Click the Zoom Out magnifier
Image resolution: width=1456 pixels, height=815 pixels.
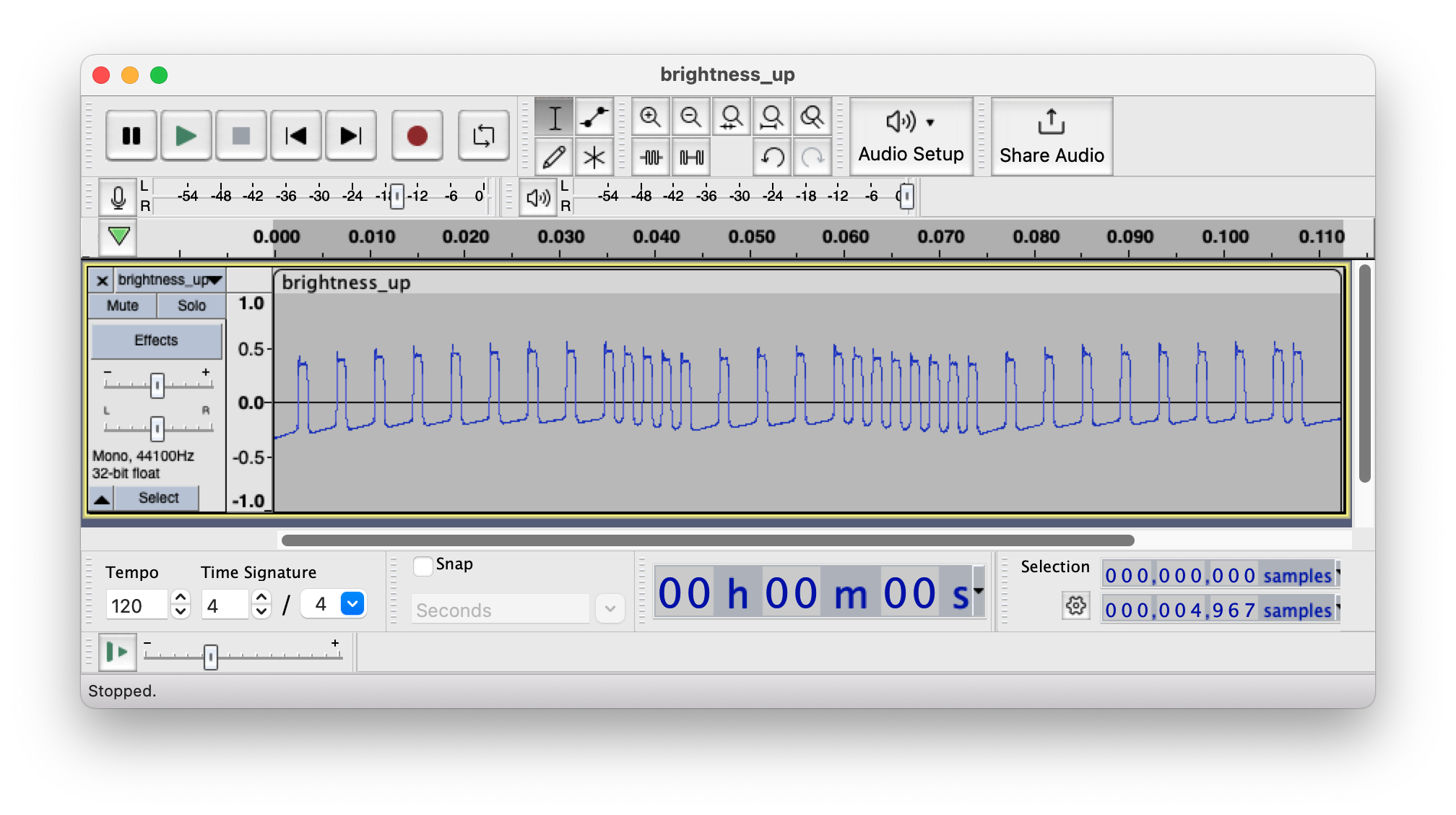click(x=690, y=117)
